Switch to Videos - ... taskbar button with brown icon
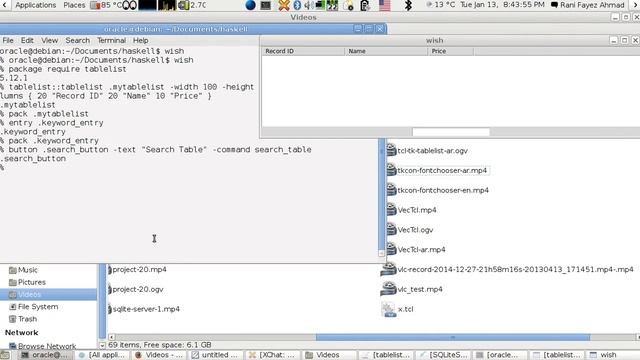 pyautogui.click(x=159, y=355)
